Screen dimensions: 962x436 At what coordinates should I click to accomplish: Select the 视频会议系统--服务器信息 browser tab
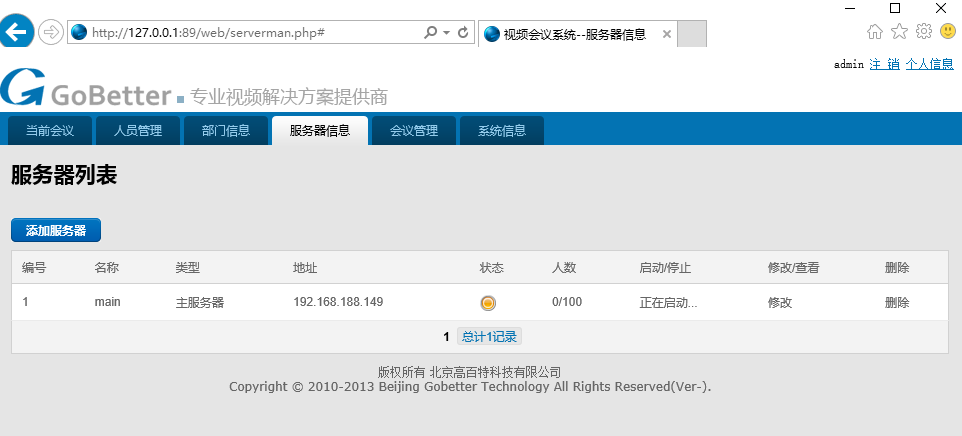(577, 34)
